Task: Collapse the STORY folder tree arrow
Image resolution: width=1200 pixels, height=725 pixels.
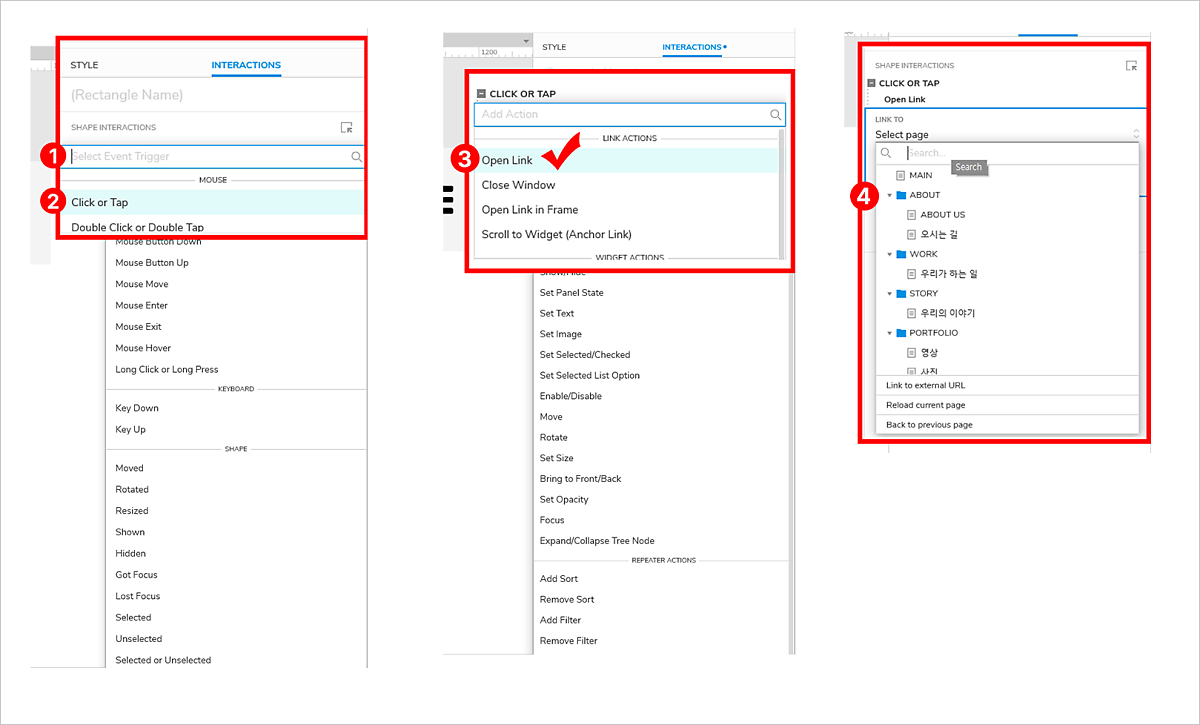Action: pos(889,294)
